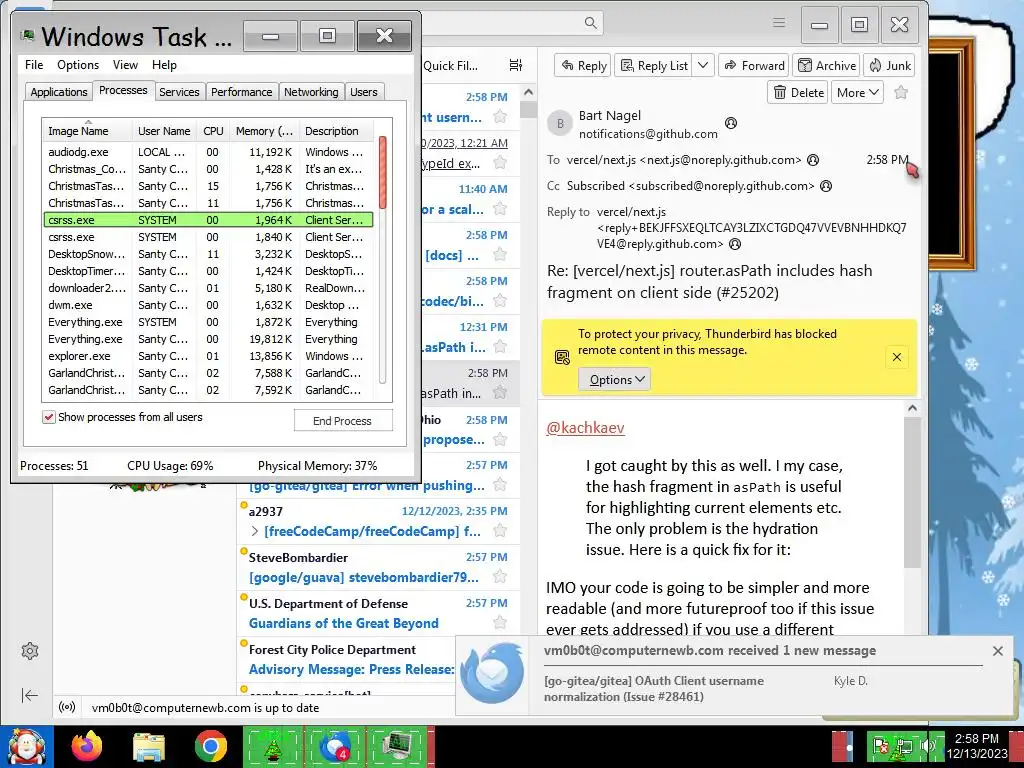Open the Users tab
The image size is (1024, 768).
[364, 91]
